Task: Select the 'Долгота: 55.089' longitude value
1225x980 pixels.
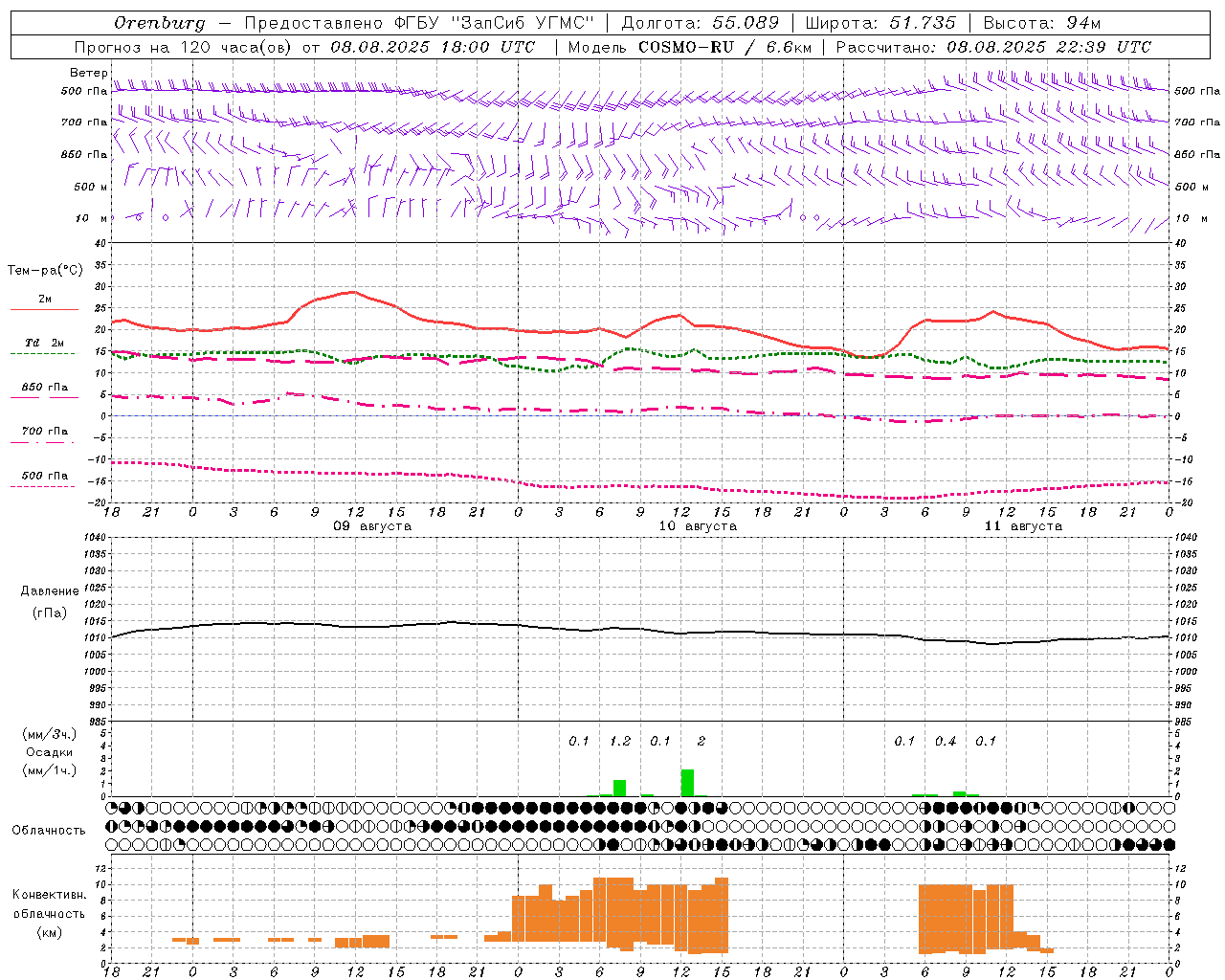Action: 701,23
